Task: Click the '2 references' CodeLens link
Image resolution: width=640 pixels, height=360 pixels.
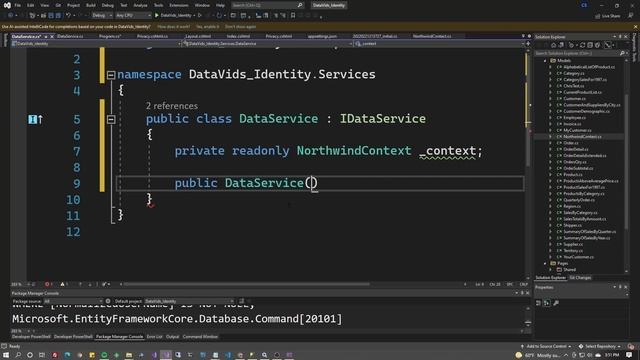Action: click(x=172, y=106)
